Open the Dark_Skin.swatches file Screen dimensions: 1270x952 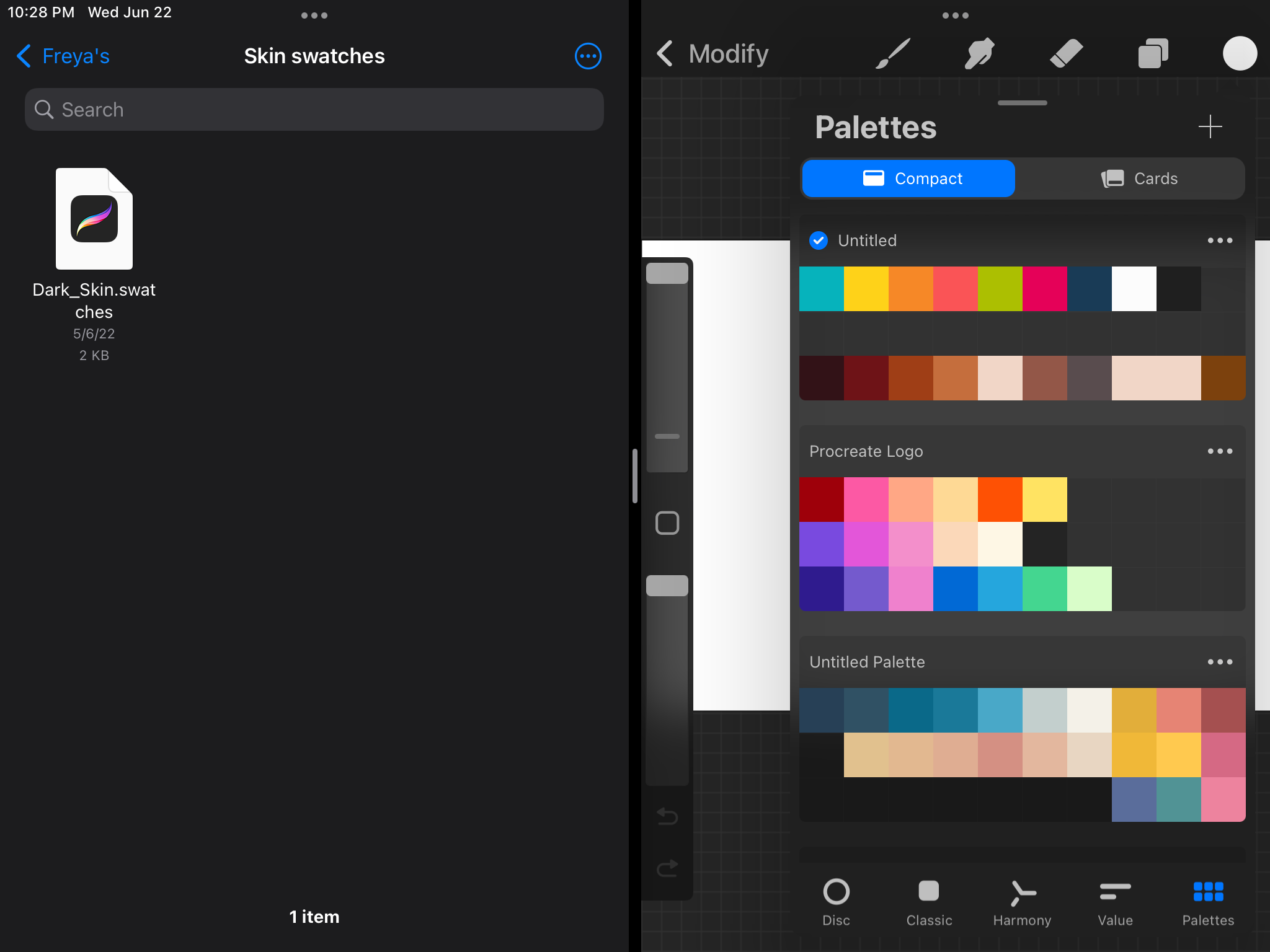(94, 220)
